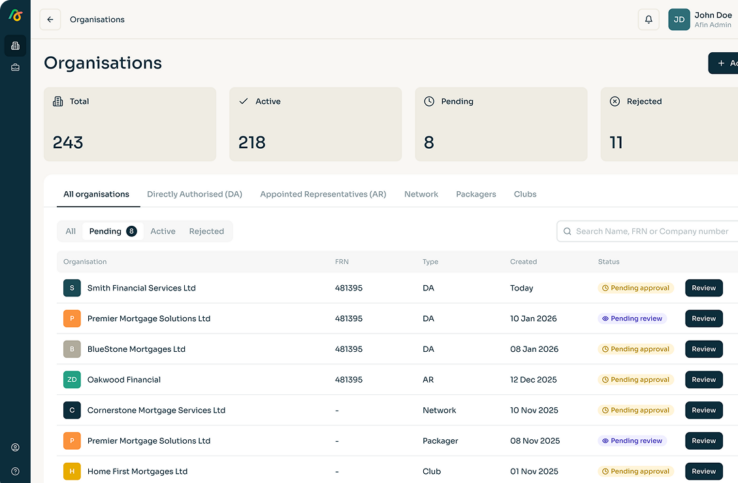Click the Cornerstone Mortgage C avatar
This screenshot has width=738, height=483.
coord(72,410)
